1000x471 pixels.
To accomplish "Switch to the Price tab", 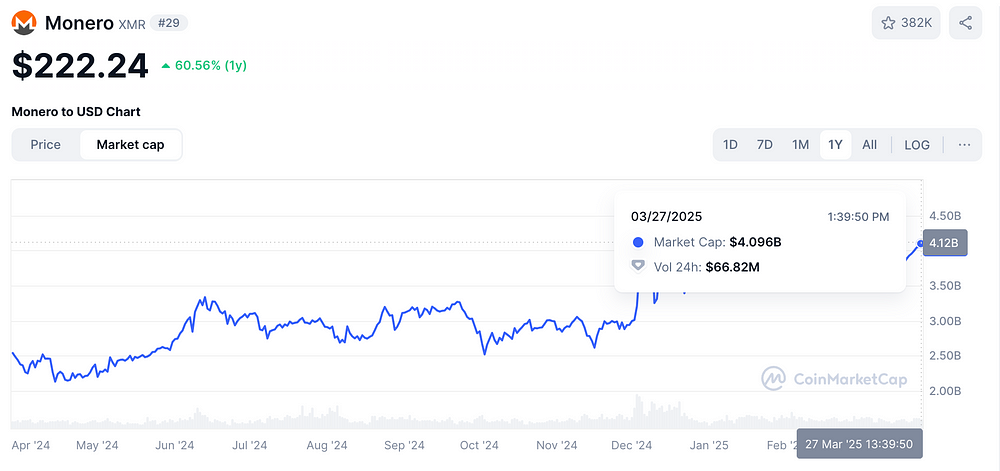I will pos(46,145).
